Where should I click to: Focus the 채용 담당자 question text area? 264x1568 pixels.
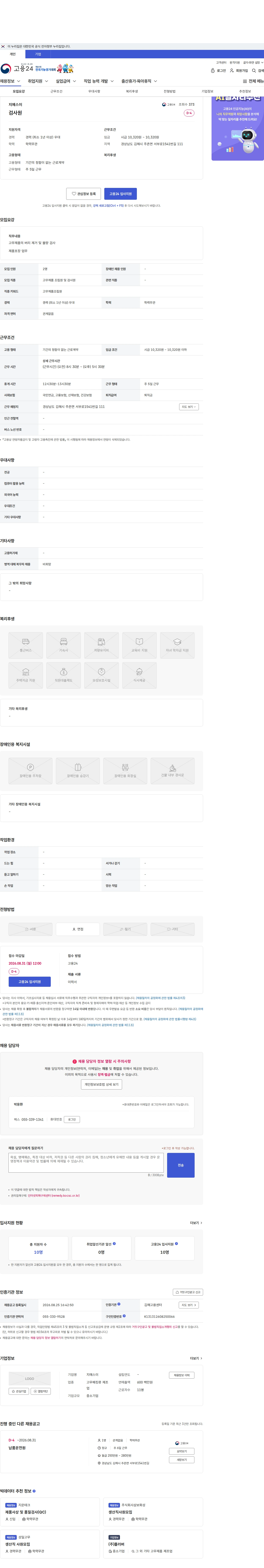click(86, 1163)
